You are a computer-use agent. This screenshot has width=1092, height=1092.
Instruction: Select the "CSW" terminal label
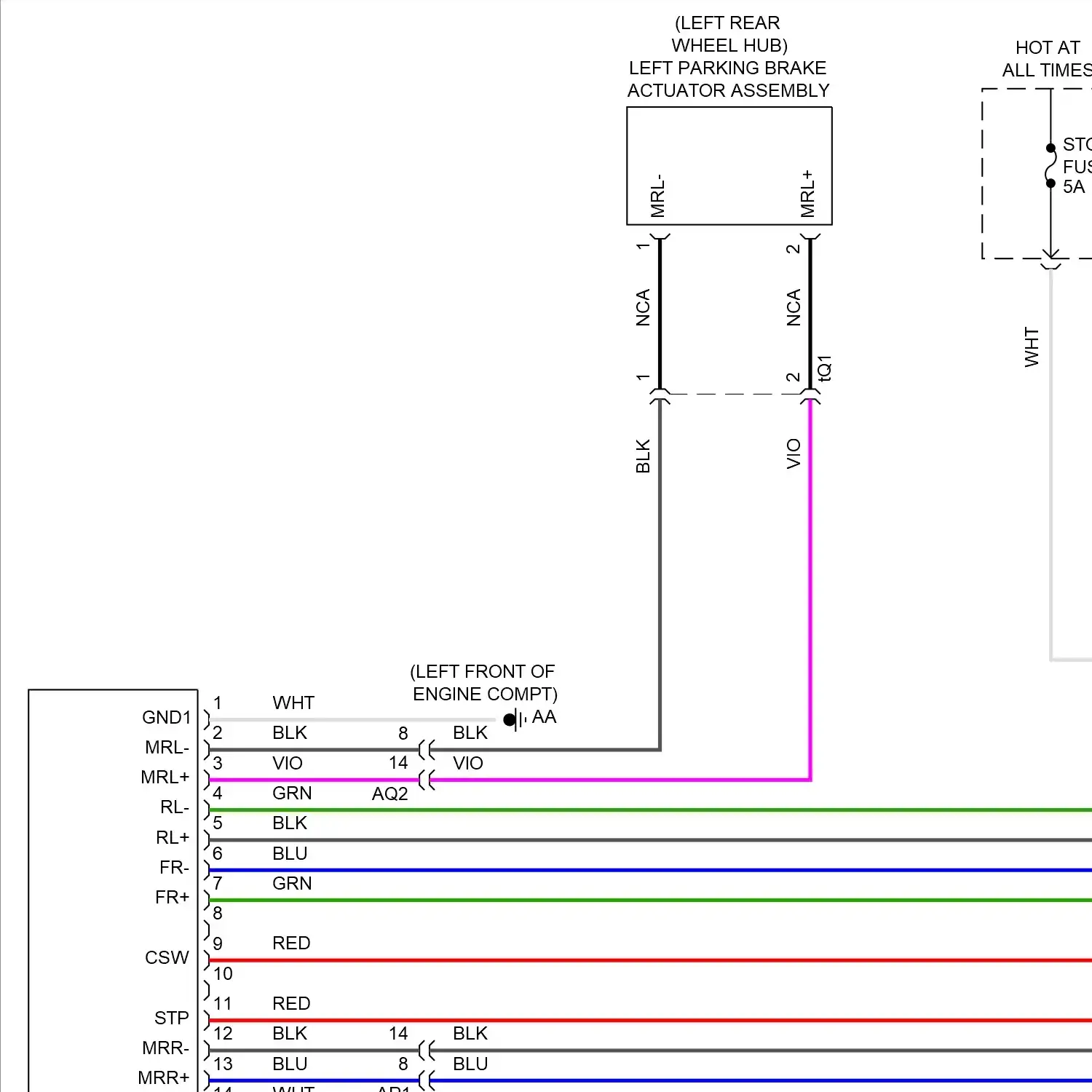click(x=167, y=958)
